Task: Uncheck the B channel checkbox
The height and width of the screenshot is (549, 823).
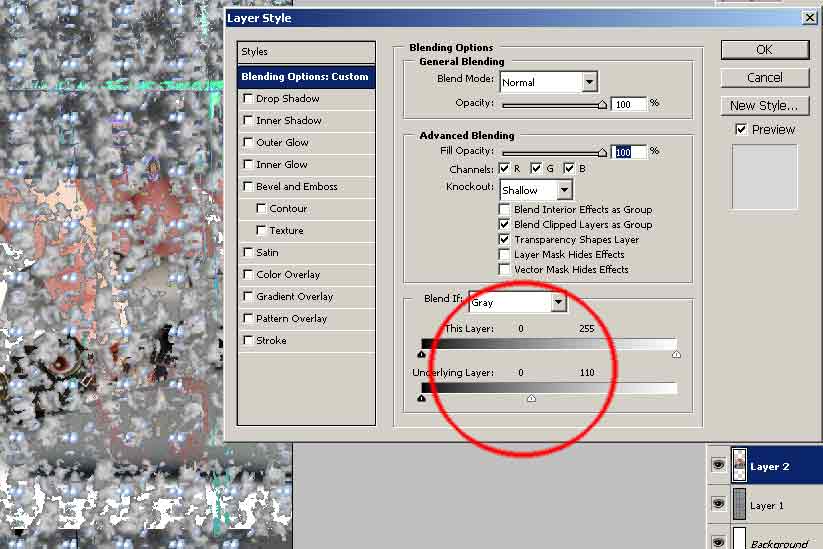Action: [x=569, y=168]
